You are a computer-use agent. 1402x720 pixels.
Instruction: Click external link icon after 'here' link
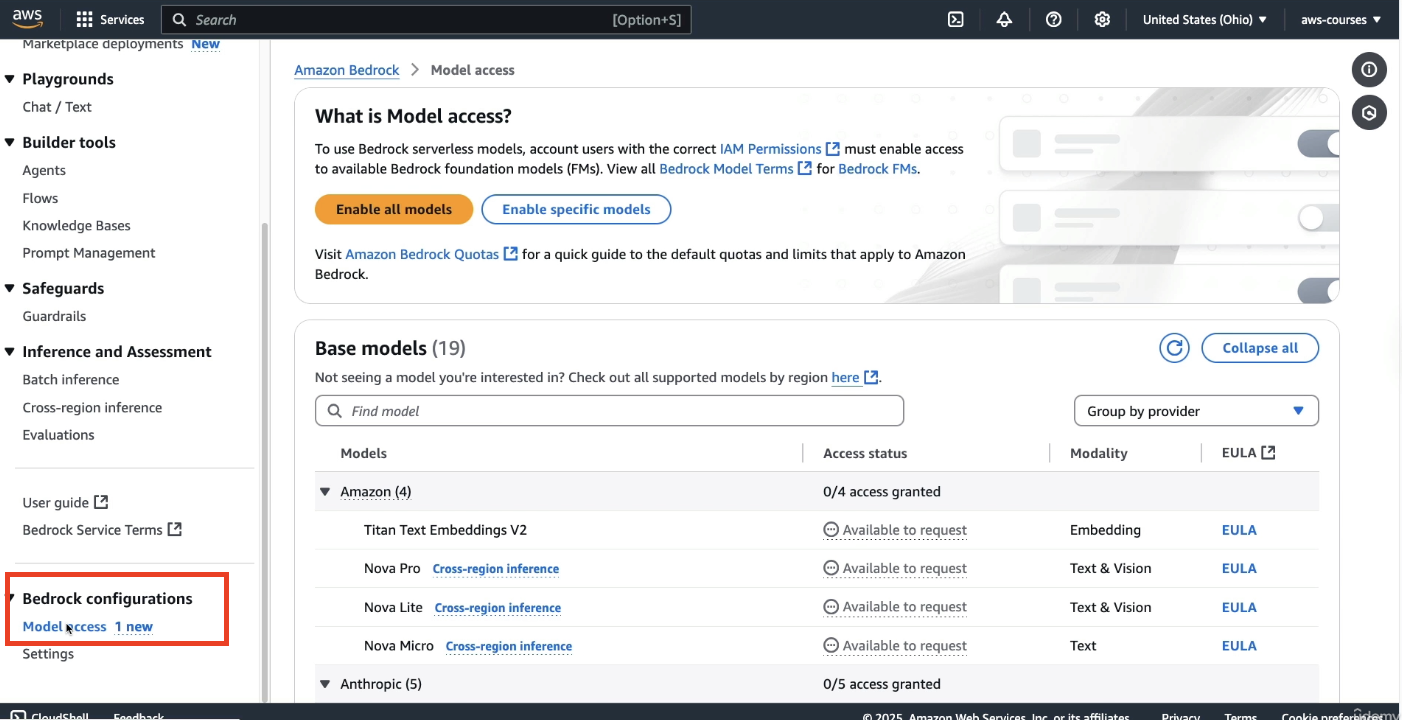(871, 377)
